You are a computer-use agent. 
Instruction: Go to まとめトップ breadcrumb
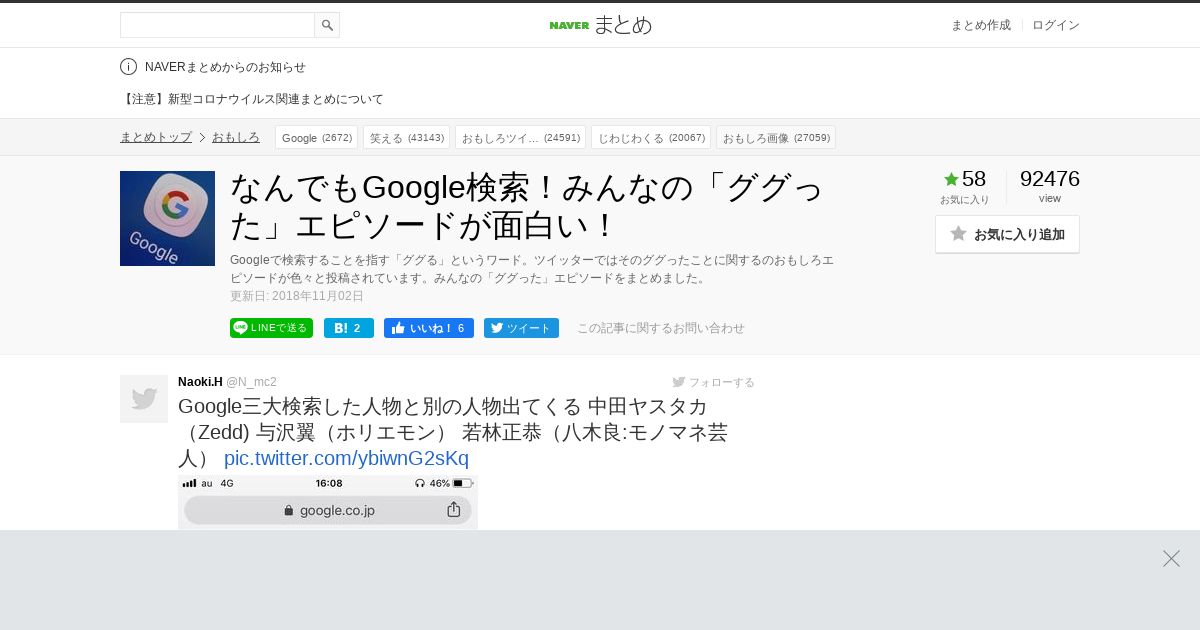click(156, 137)
